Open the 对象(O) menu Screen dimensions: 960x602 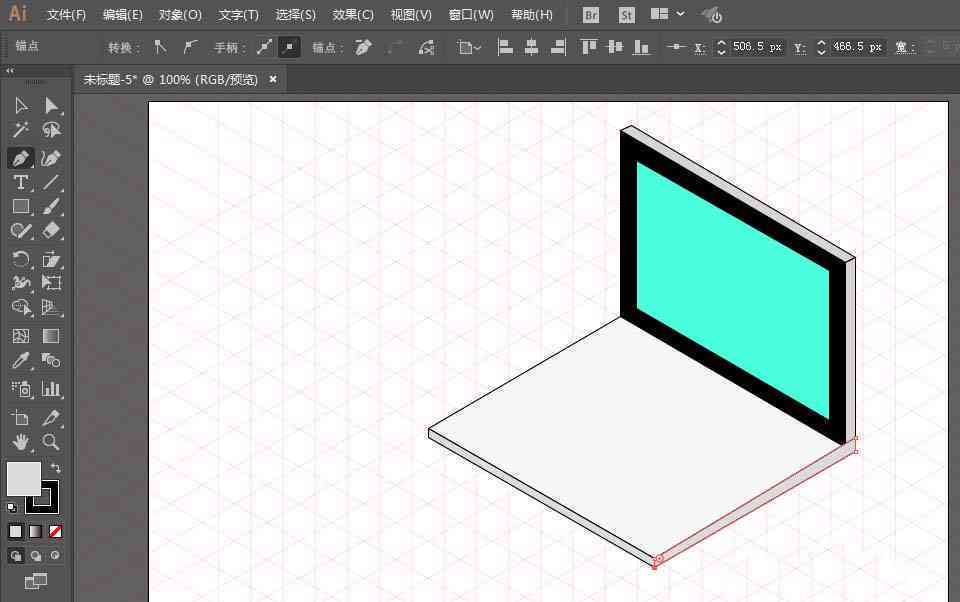tap(180, 15)
